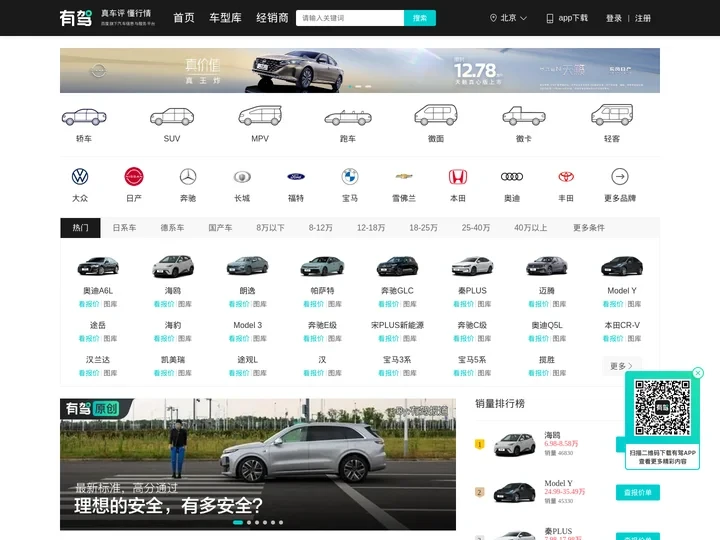The height and width of the screenshot is (540, 720).
Task: Open the Audi 奥迪 brand logo
Action: (x=512, y=176)
